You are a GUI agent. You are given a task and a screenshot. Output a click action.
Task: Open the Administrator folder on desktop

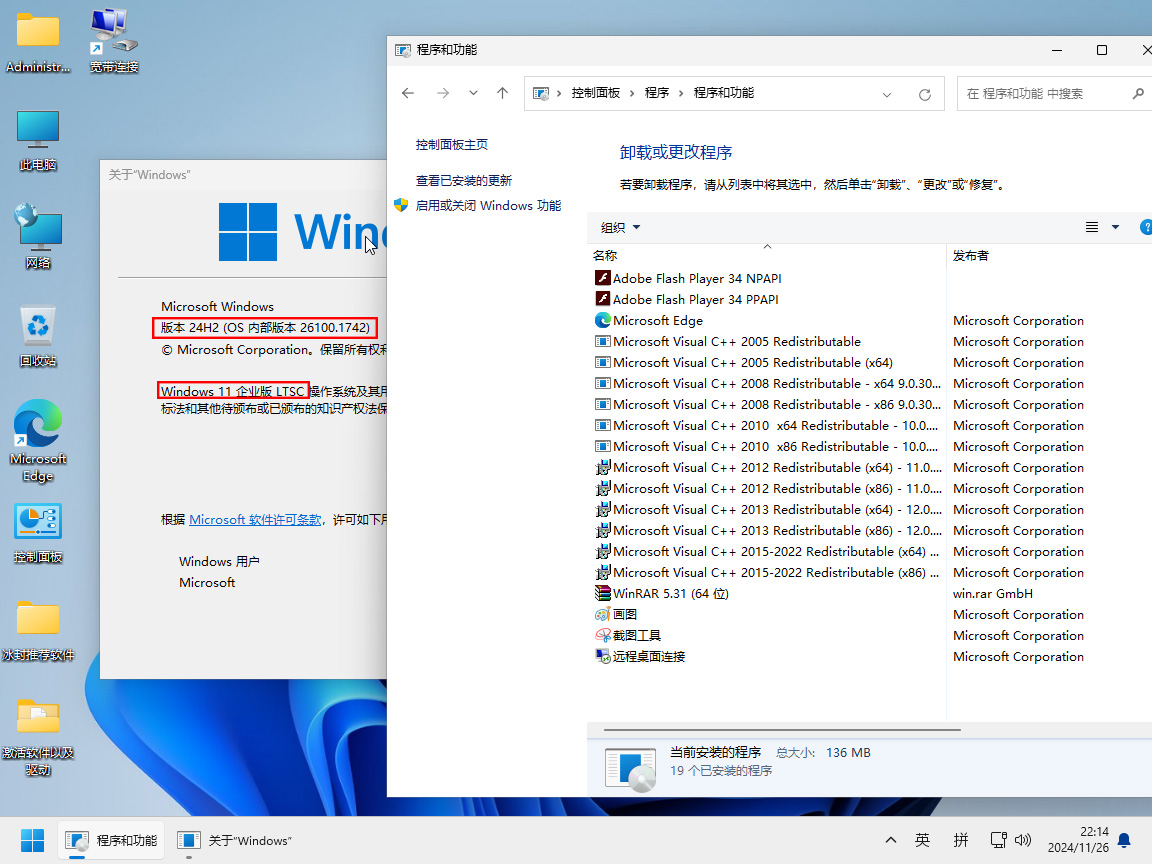click(x=37, y=40)
